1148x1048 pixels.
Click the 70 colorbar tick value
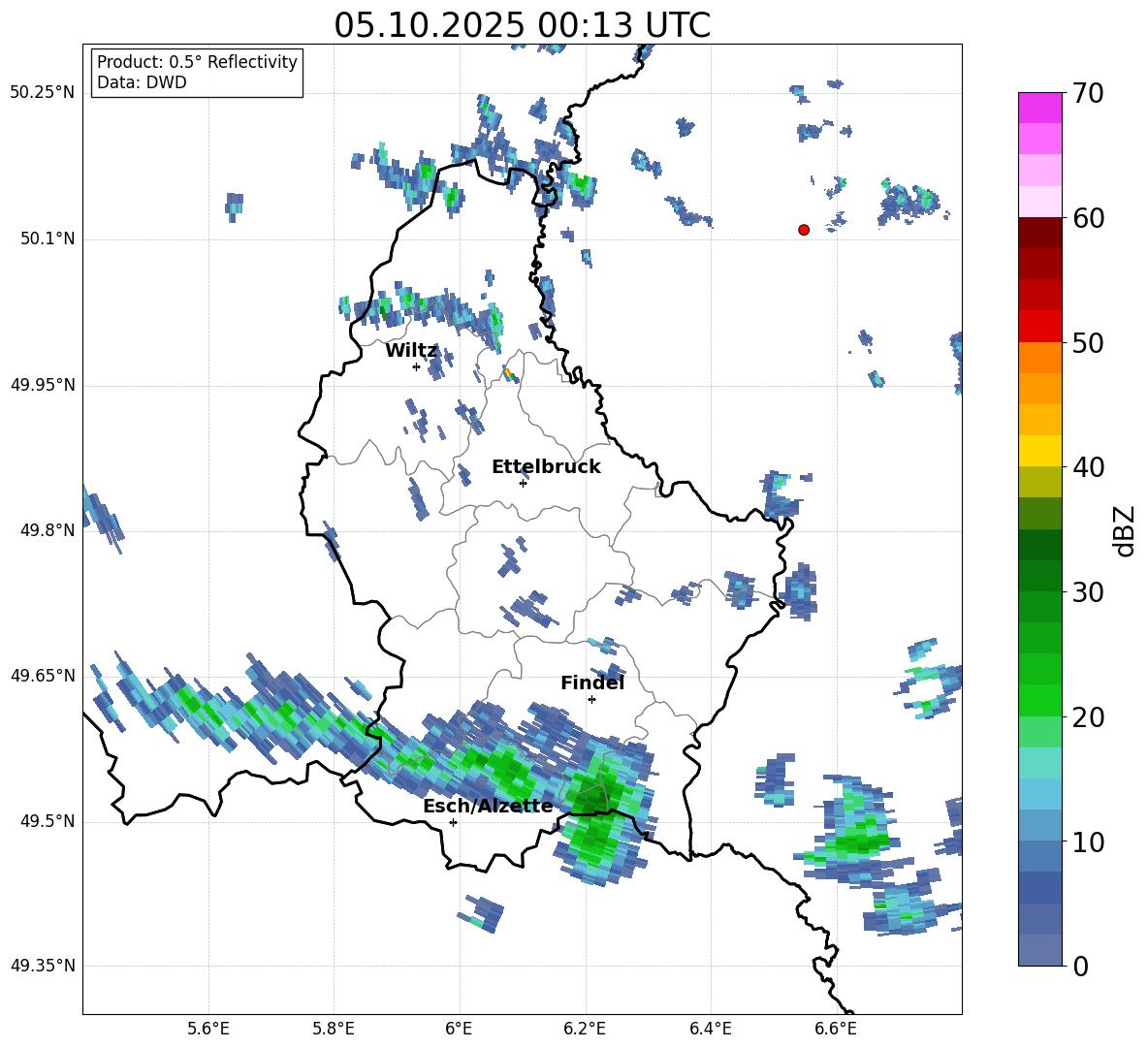[x=1088, y=94]
